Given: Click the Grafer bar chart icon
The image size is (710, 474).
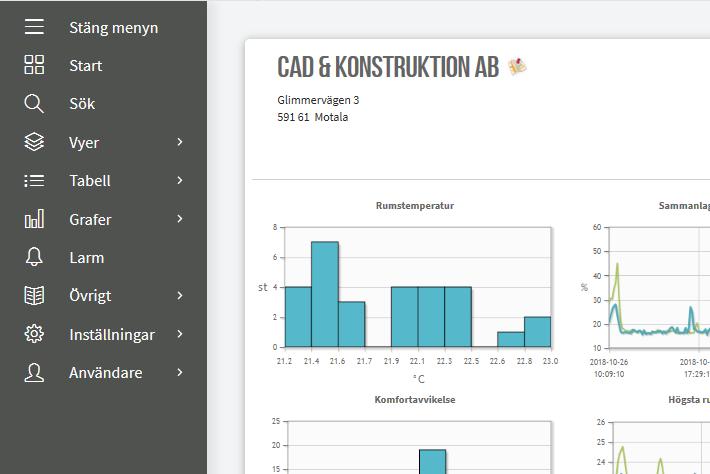Looking at the screenshot, I should click(34, 219).
